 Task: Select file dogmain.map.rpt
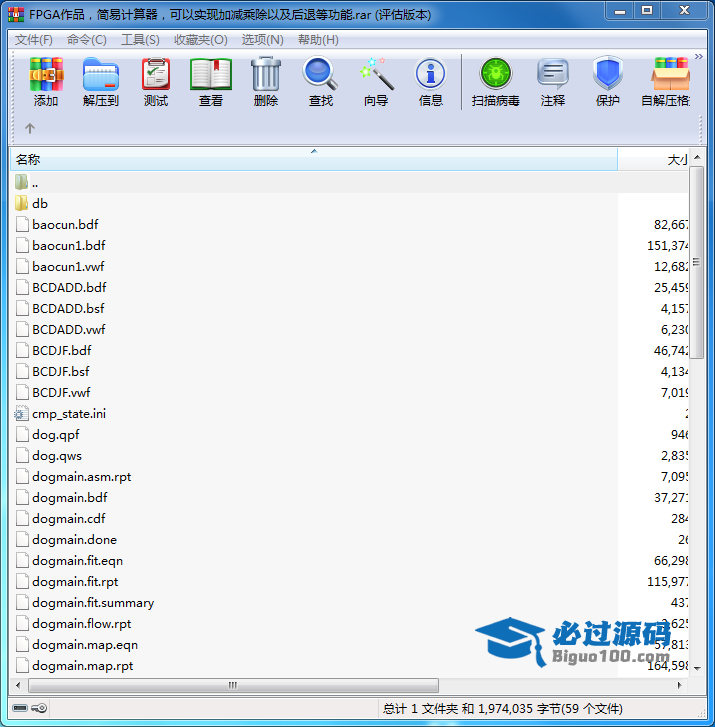tap(83, 666)
